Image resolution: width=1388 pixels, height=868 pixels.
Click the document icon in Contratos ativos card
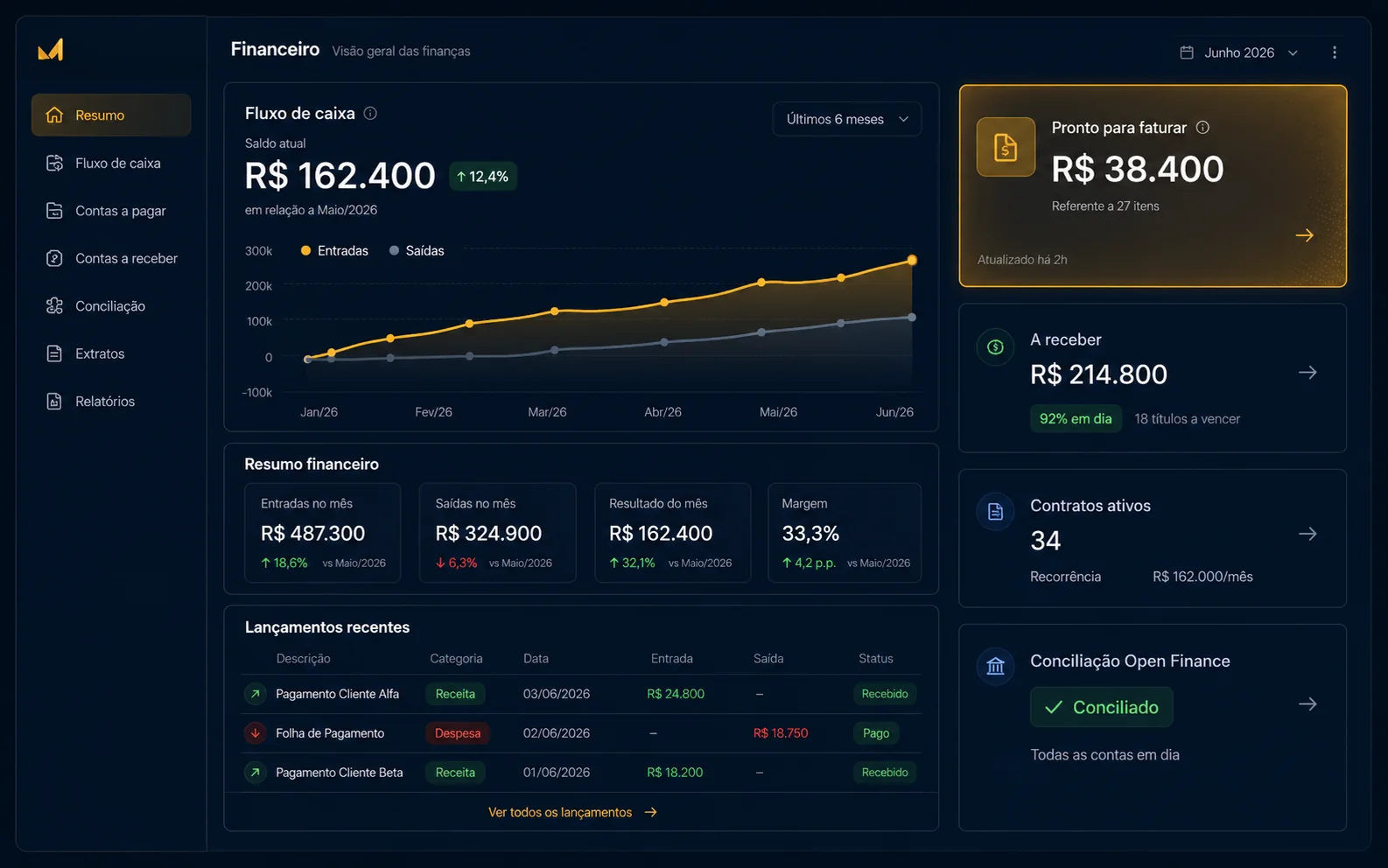(995, 512)
